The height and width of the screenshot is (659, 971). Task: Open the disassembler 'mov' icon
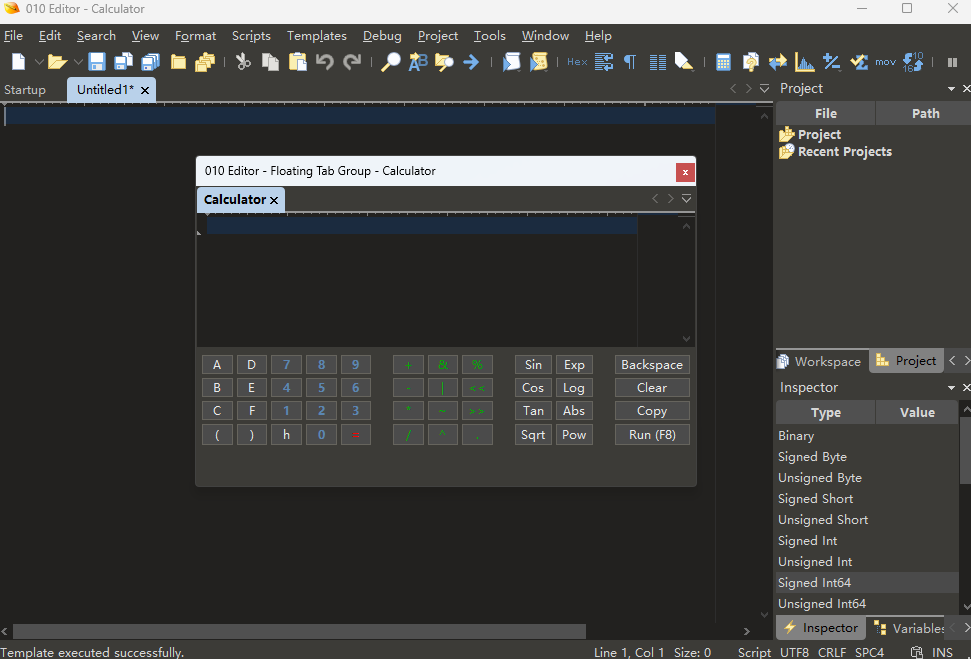(x=886, y=61)
